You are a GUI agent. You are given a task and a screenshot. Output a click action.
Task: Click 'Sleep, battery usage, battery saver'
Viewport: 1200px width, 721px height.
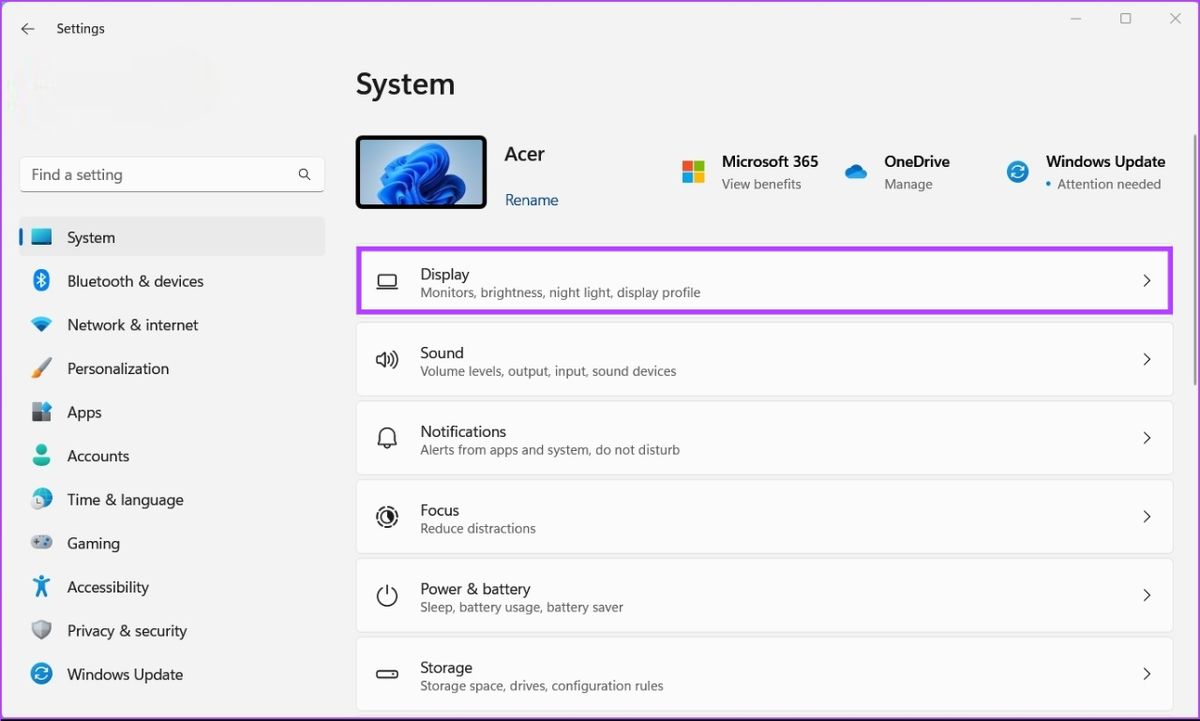pyautogui.click(x=522, y=607)
